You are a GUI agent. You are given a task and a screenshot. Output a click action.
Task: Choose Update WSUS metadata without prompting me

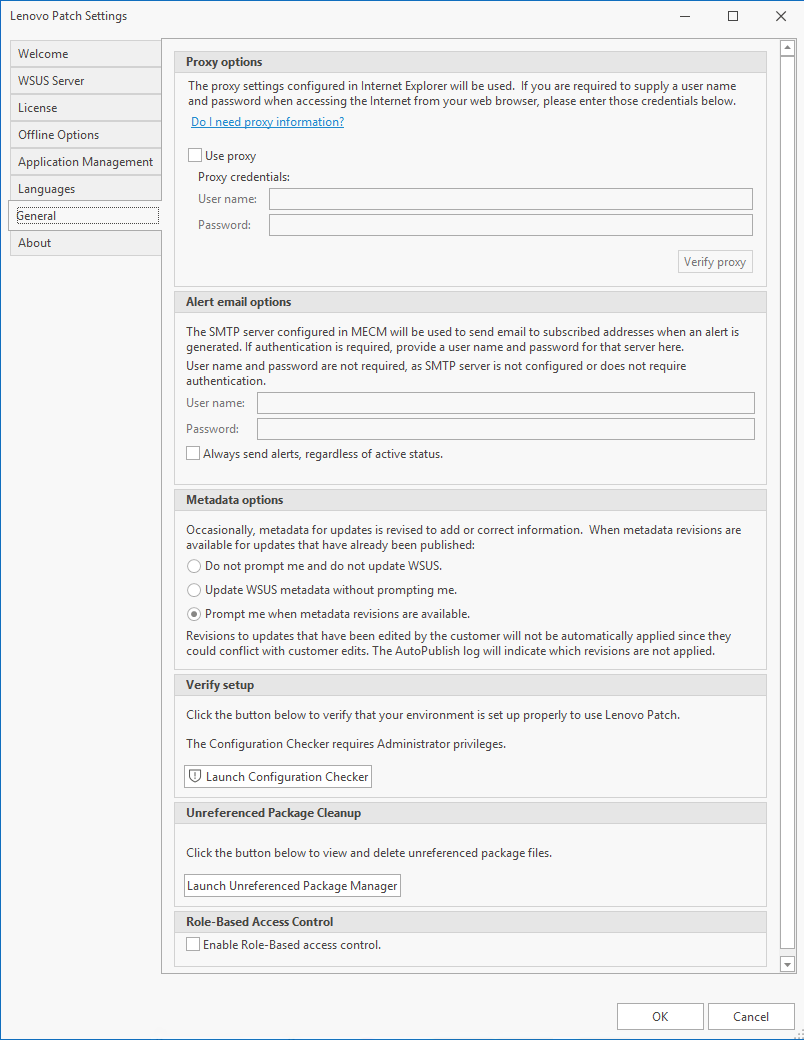click(194, 590)
